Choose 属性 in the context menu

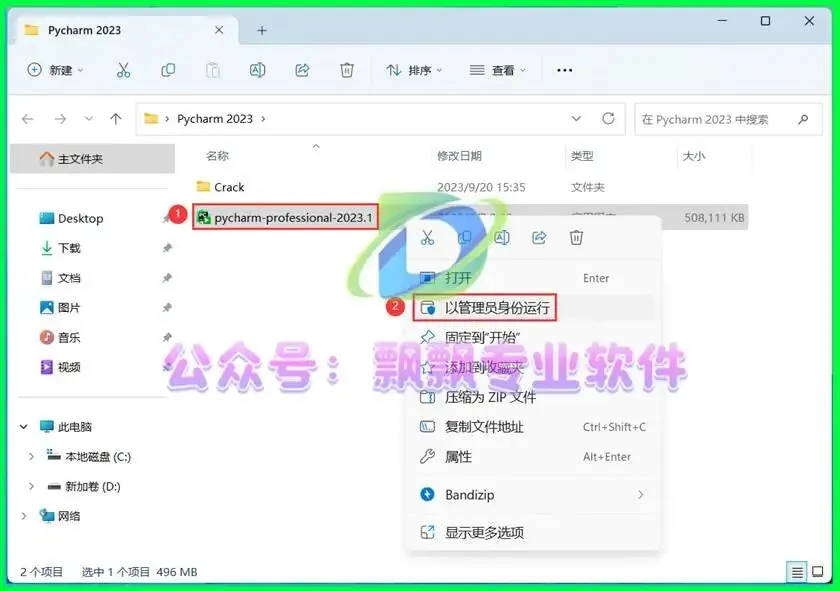click(534, 457)
